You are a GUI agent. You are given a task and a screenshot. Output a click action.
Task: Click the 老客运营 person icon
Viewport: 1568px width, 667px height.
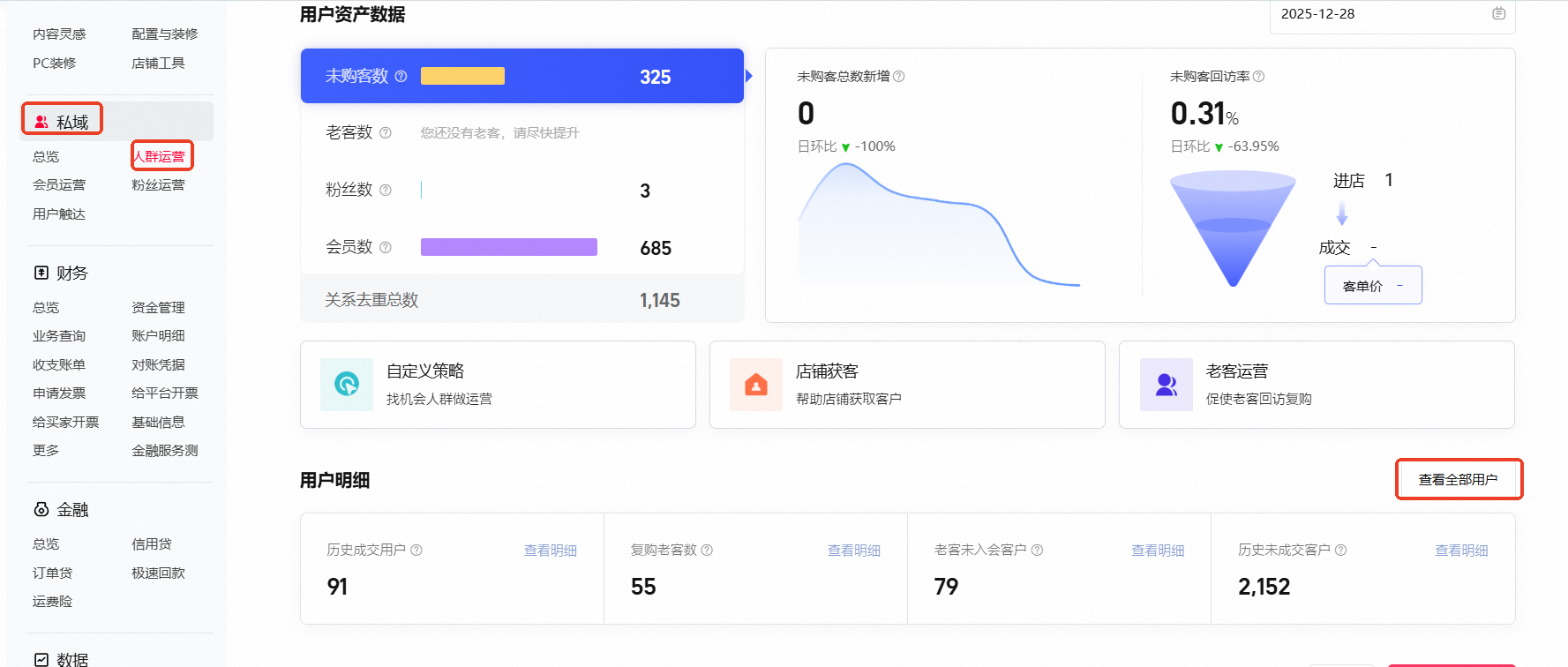tap(1167, 385)
